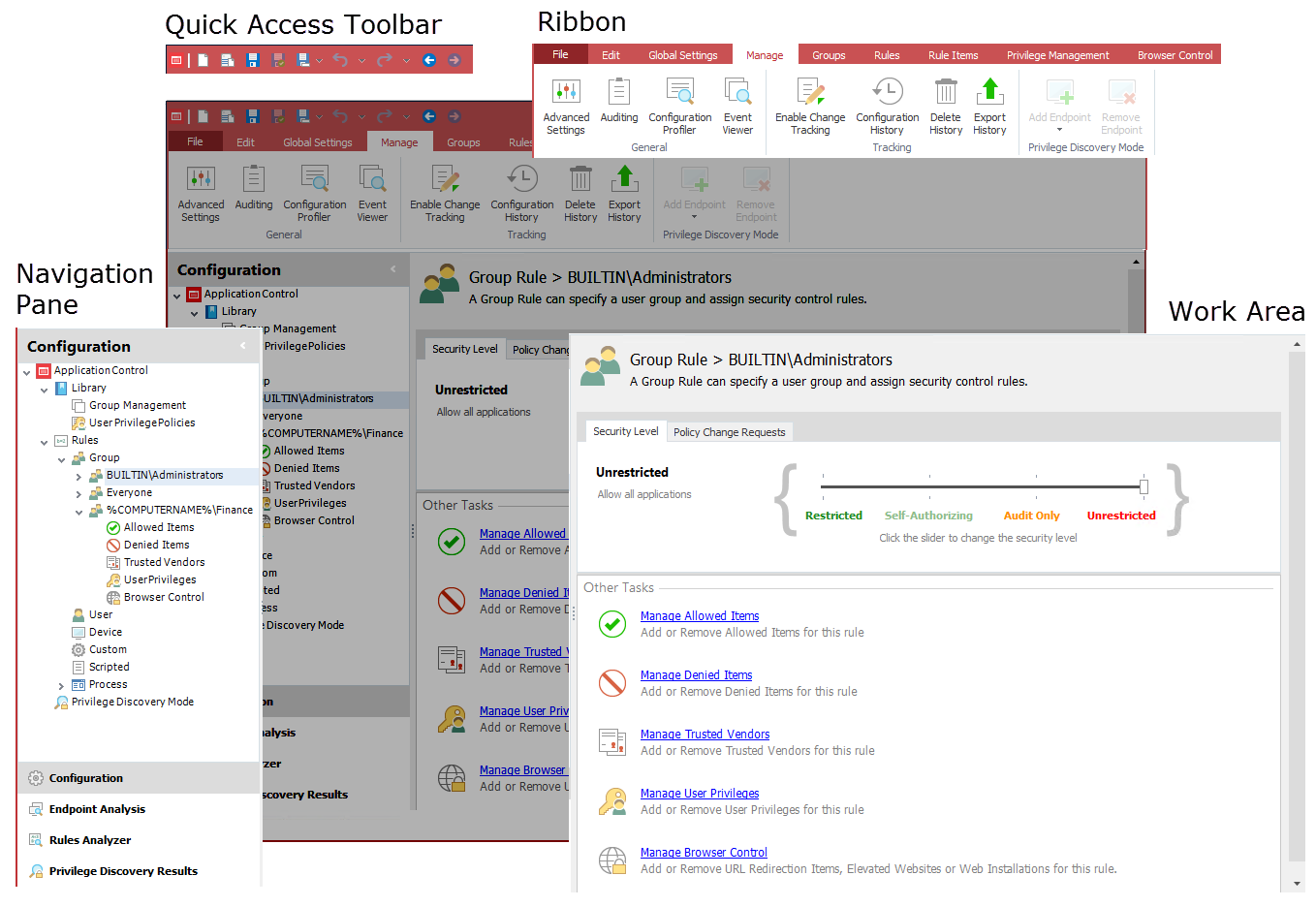Click Manage Browser Control link in Work Area callout

[x=704, y=853]
